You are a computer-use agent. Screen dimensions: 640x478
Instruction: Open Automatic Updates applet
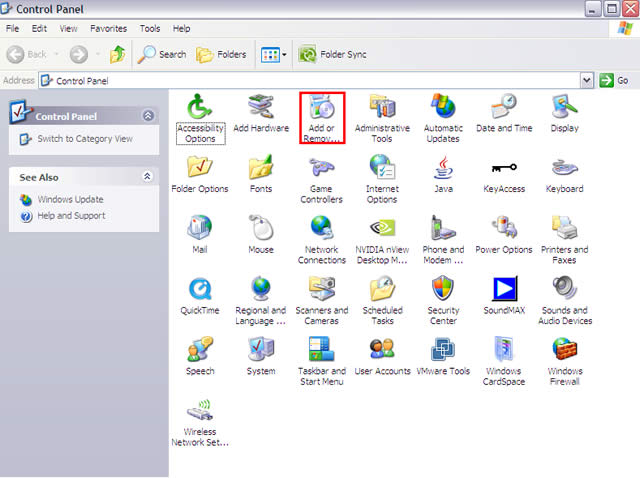tap(443, 118)
